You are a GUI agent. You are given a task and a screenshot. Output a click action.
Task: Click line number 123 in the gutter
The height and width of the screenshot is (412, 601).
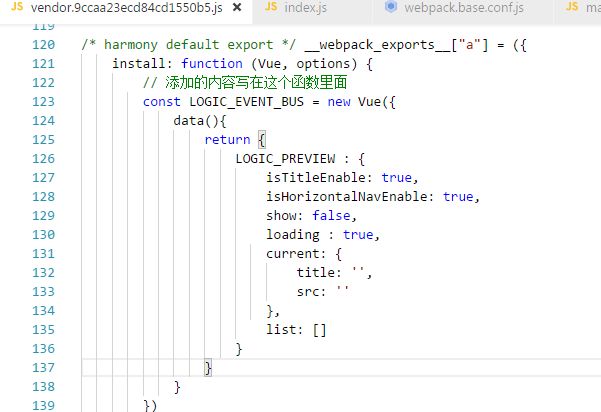click(x=44, y=102)
